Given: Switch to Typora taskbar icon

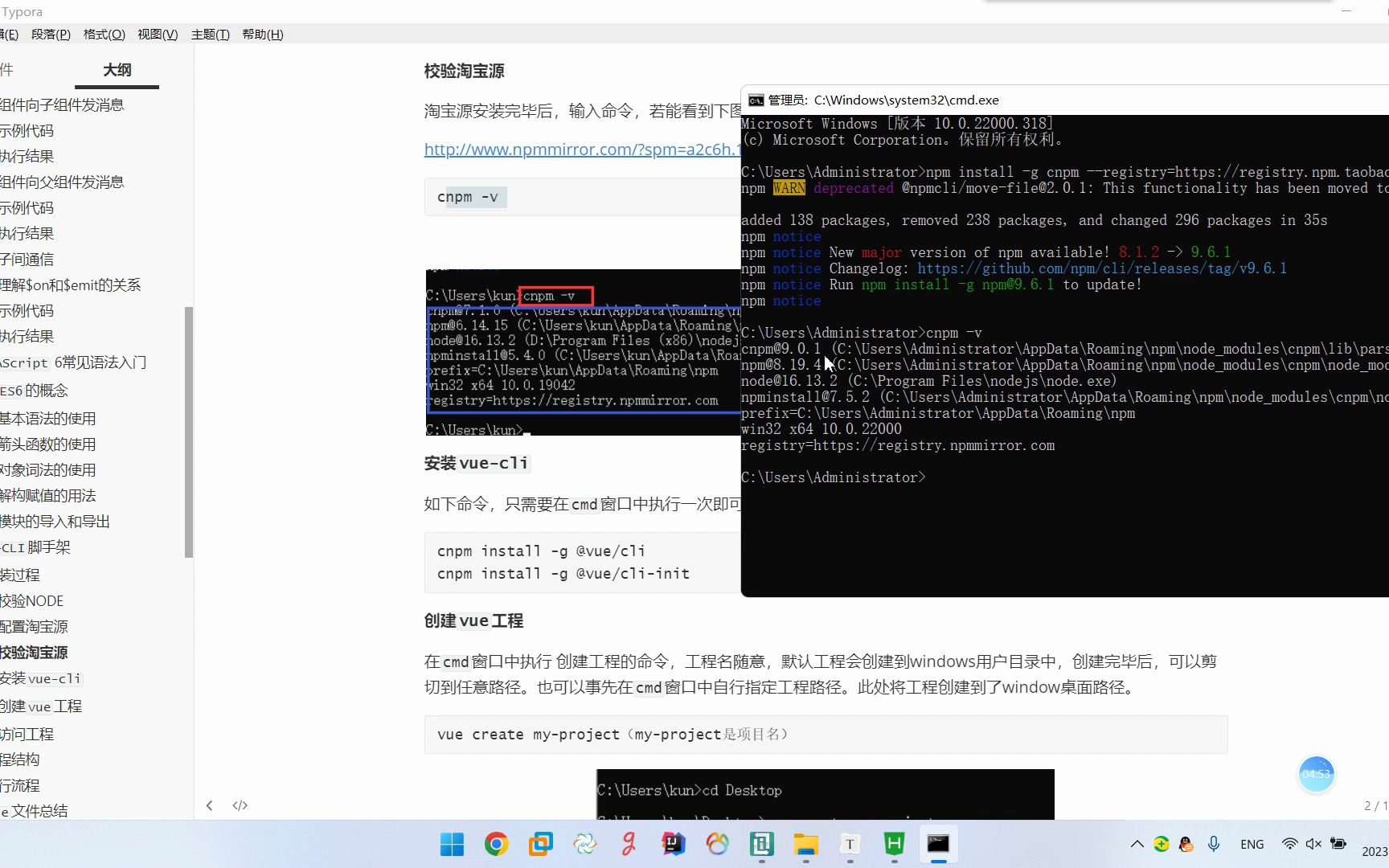Looking at the screenshot, I should tap(850, 844).
